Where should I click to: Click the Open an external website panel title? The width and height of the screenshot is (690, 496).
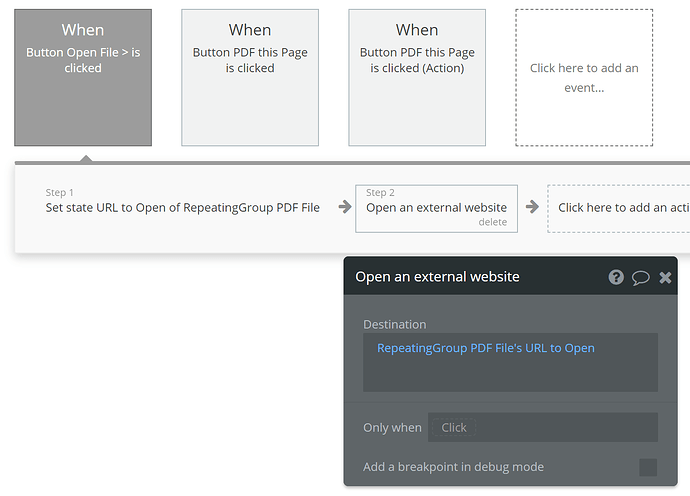coord(437,276)
